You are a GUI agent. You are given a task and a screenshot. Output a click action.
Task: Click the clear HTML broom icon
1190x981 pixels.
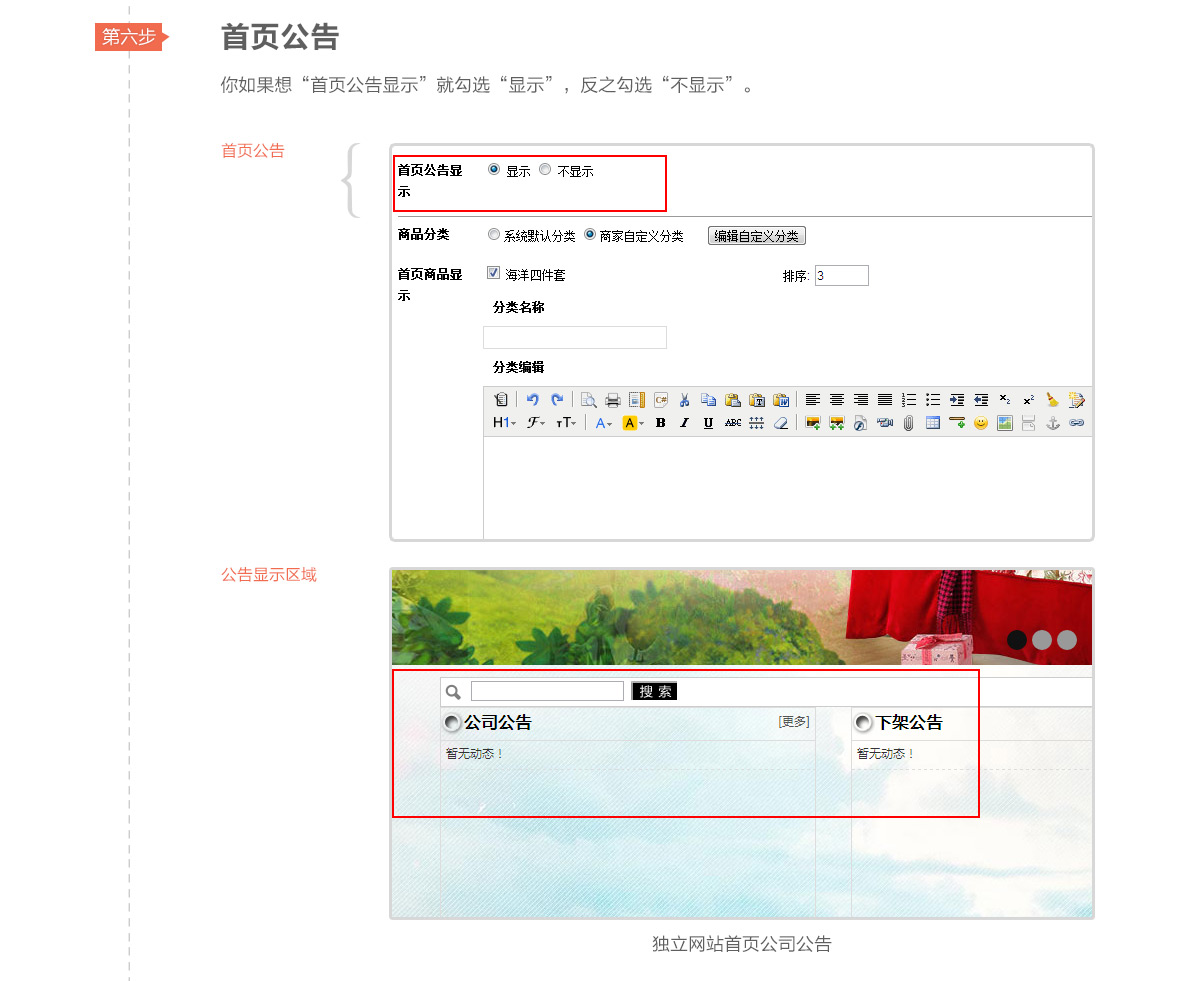pos(1053,400)
